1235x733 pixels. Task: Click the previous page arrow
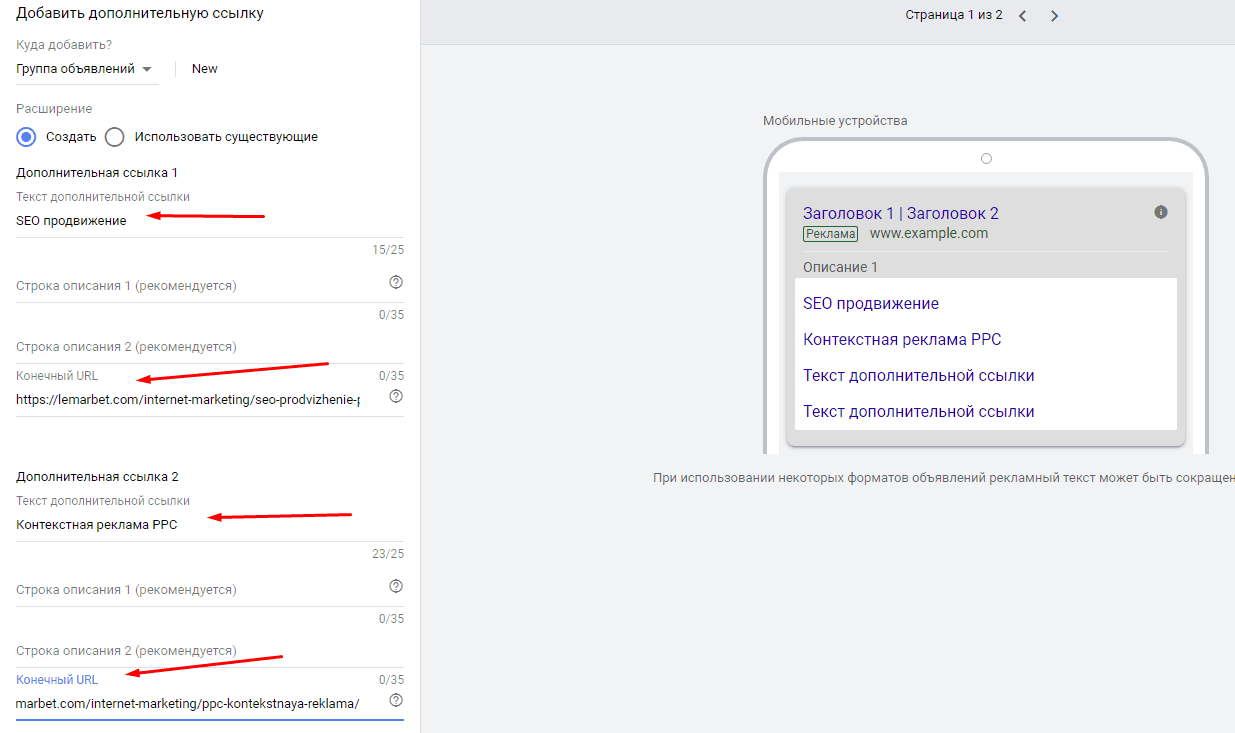[1021, 15]
